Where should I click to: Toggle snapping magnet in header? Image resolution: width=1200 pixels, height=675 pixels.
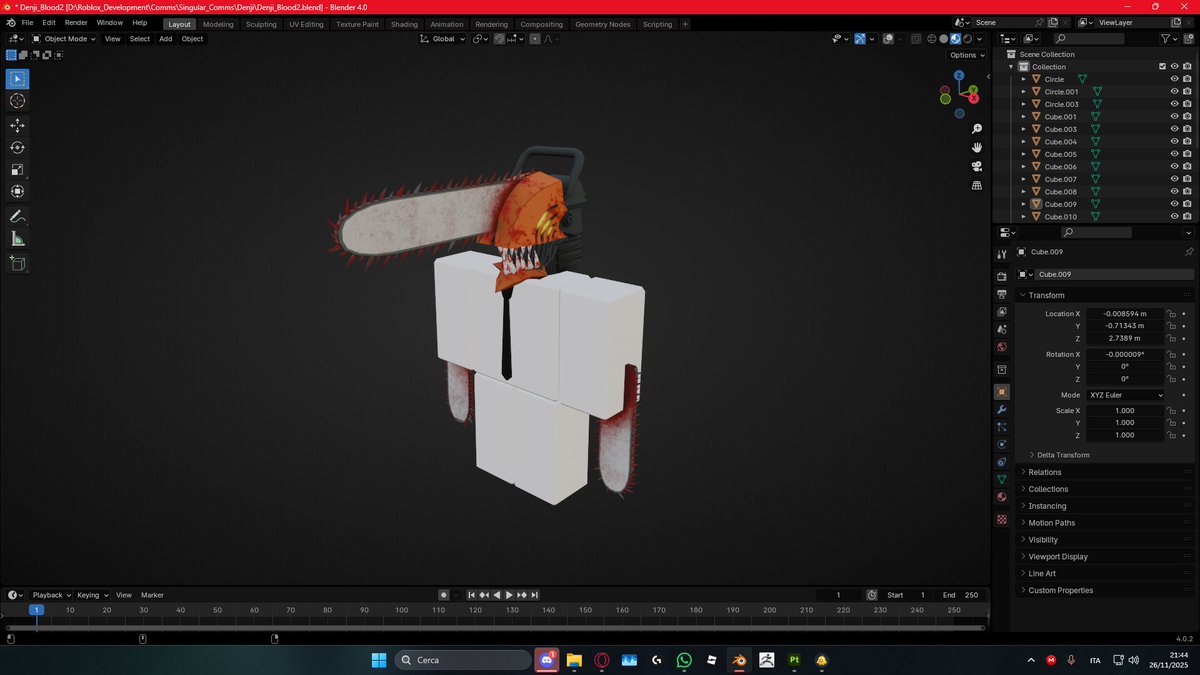click(499, 39)
